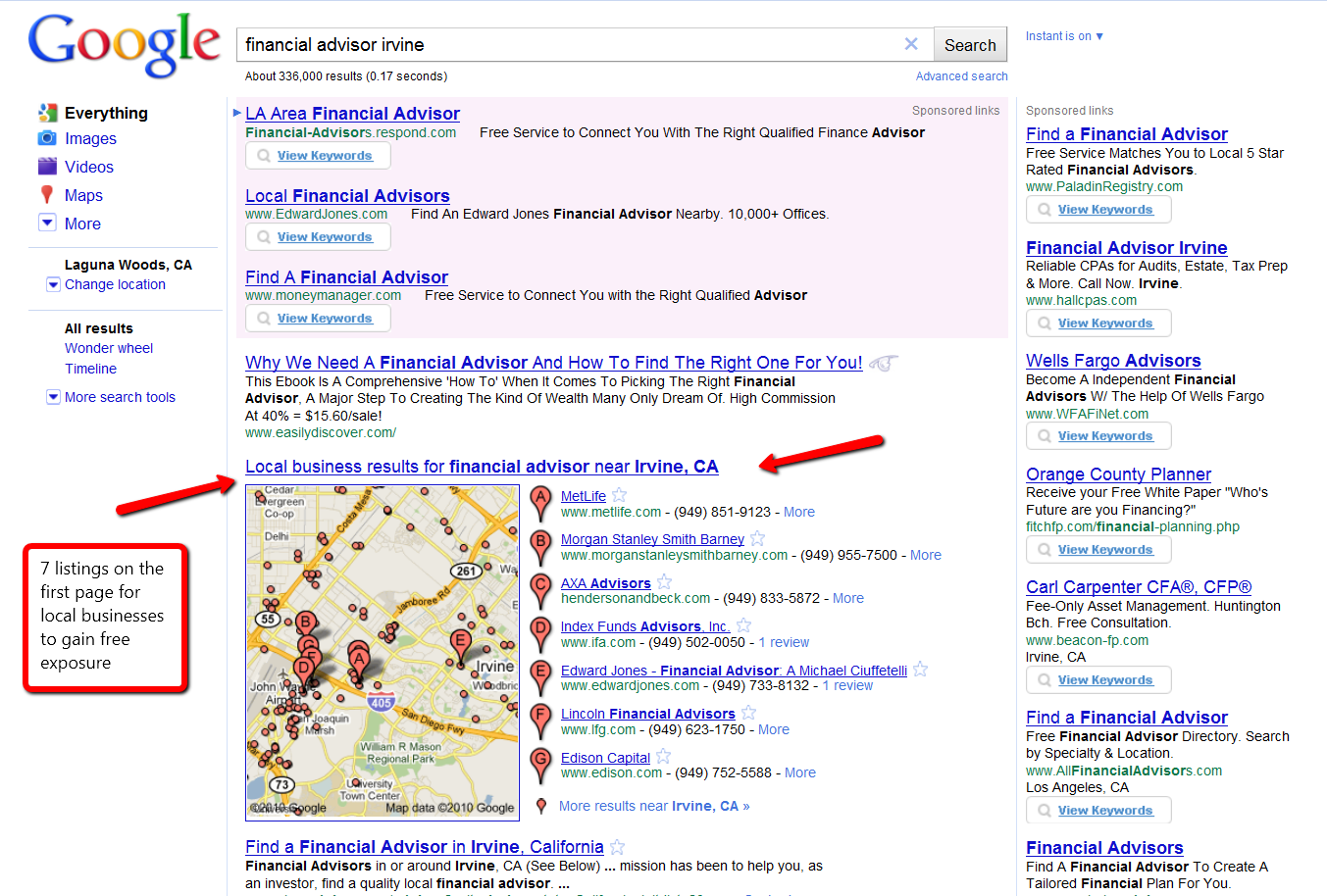Star the Lincoln Financial Advisors listing
Image resolution: width=1327 pixels, height=896 pixels.
point(748,713)
